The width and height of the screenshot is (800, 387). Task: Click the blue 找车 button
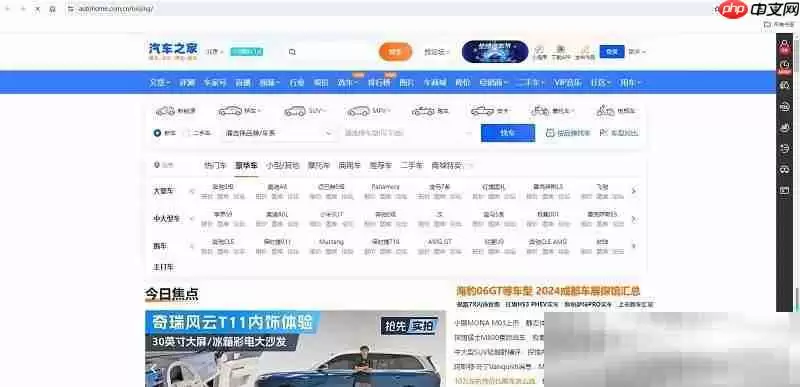508,133
